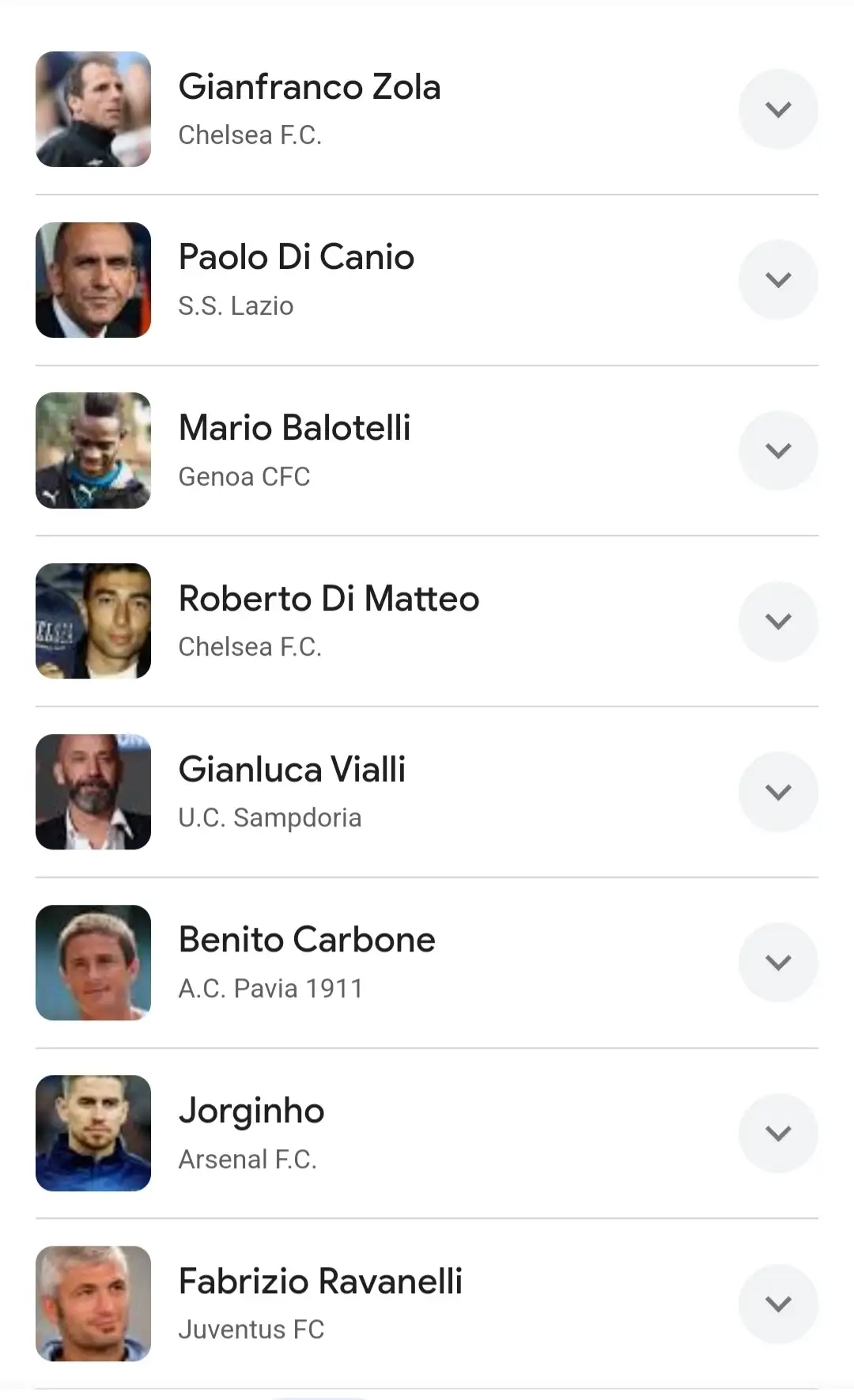Expand Paolo Di Canio details

pos(778,279)
